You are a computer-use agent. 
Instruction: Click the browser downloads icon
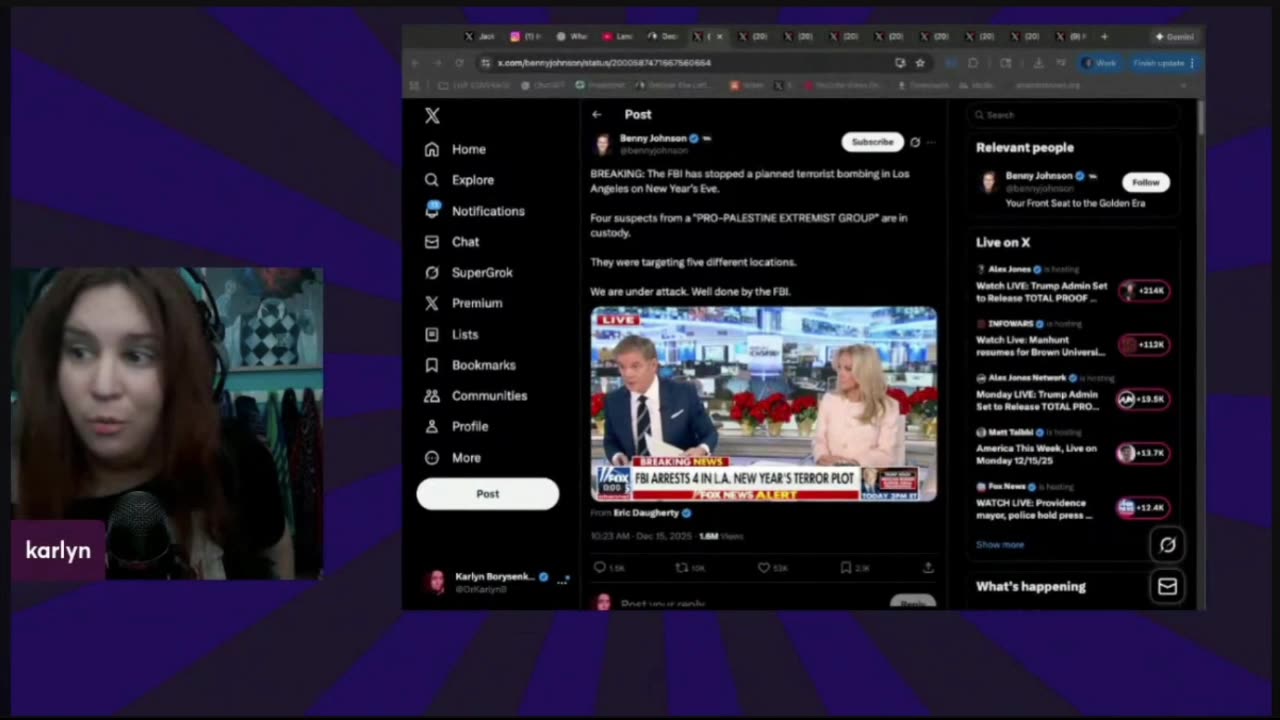pyautogui.click(x=1038, y=63)
